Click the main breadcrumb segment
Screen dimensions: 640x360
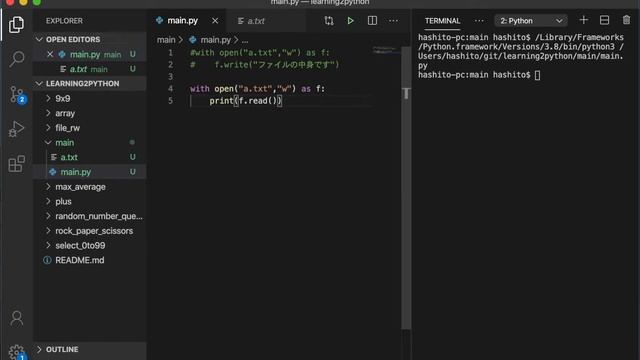166,40
